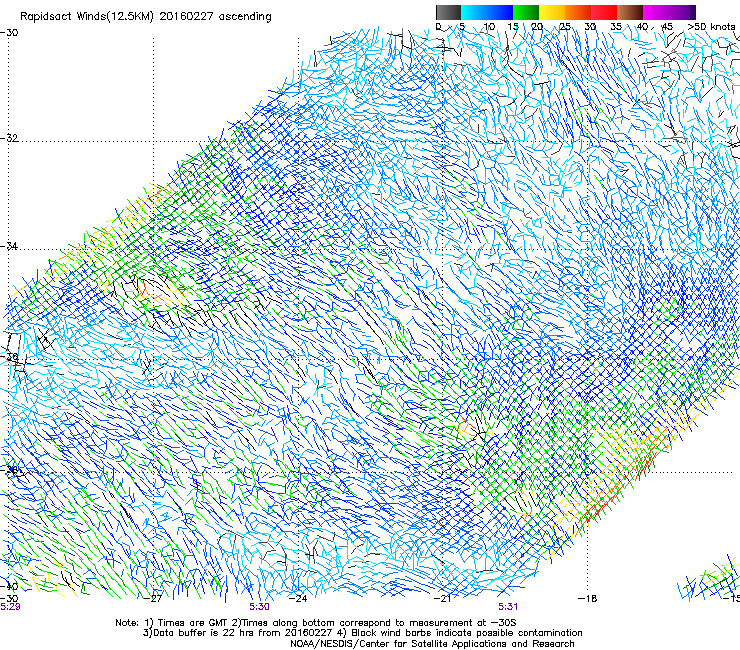The height and width of the screenshot is (650, 740).
Task: Select the legend value "20" under the color bar
Action: tap(537, 26)
